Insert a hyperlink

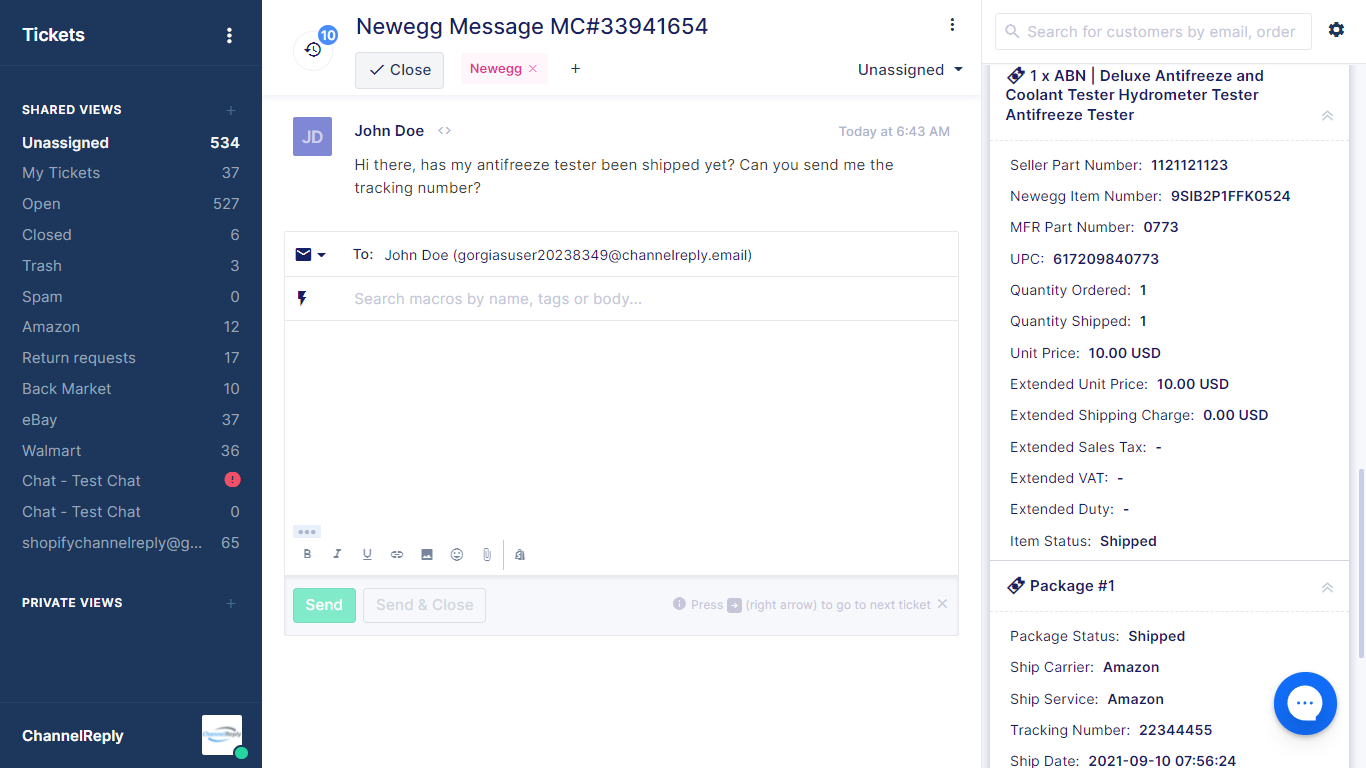(397, 554)
